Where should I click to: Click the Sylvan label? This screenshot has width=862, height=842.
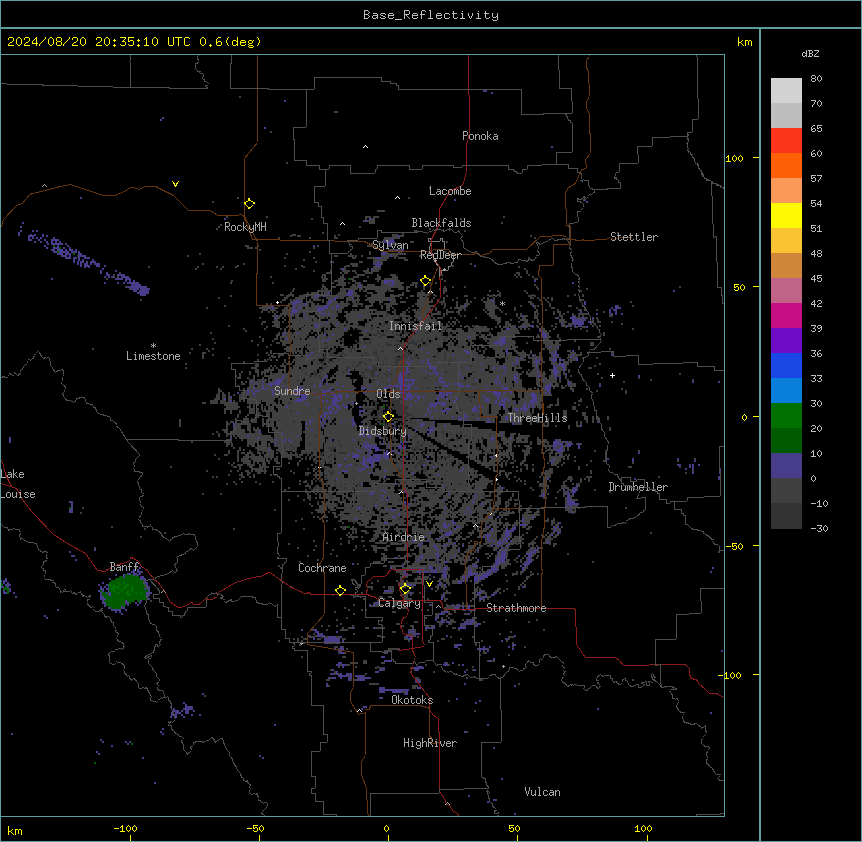[x=390, y=245]
